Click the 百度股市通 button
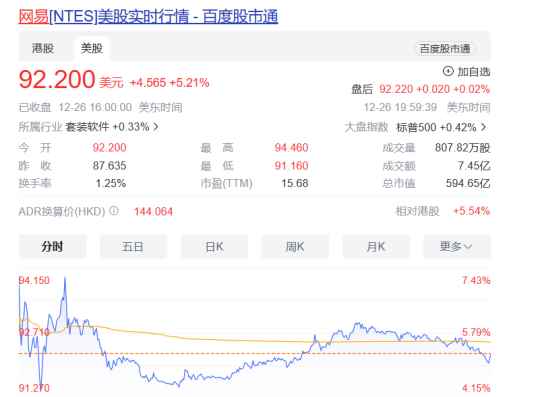The height and width of the screenshot is (397, 540). pos(445,49)
